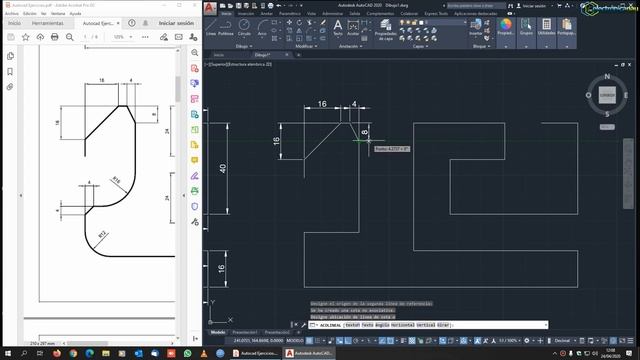This screenshot has height=360, width=640.
Task: Select the Círculo tool in AutoCAD ribbon
Action: [244, 28]
